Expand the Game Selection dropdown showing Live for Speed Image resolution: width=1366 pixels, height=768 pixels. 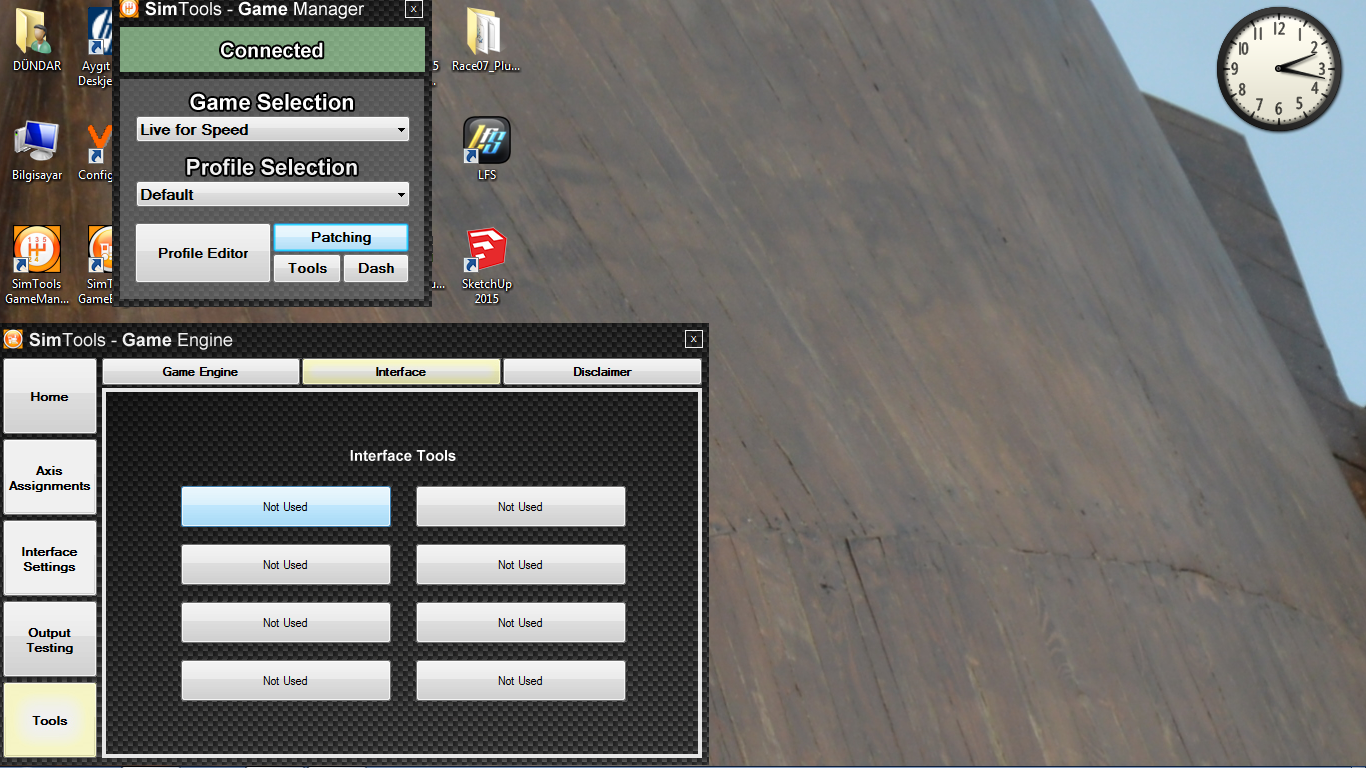(x=273, y=129)
